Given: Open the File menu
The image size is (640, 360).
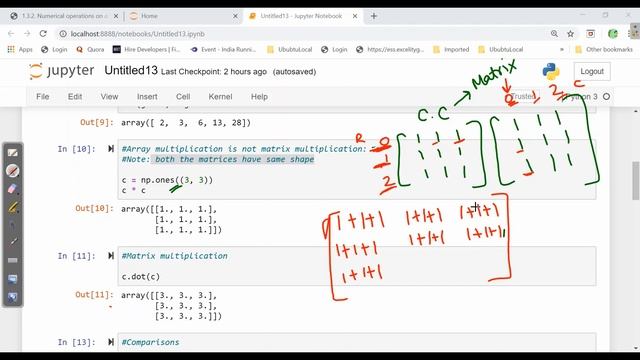Looking at the screenshot, I should pos(42,97).
